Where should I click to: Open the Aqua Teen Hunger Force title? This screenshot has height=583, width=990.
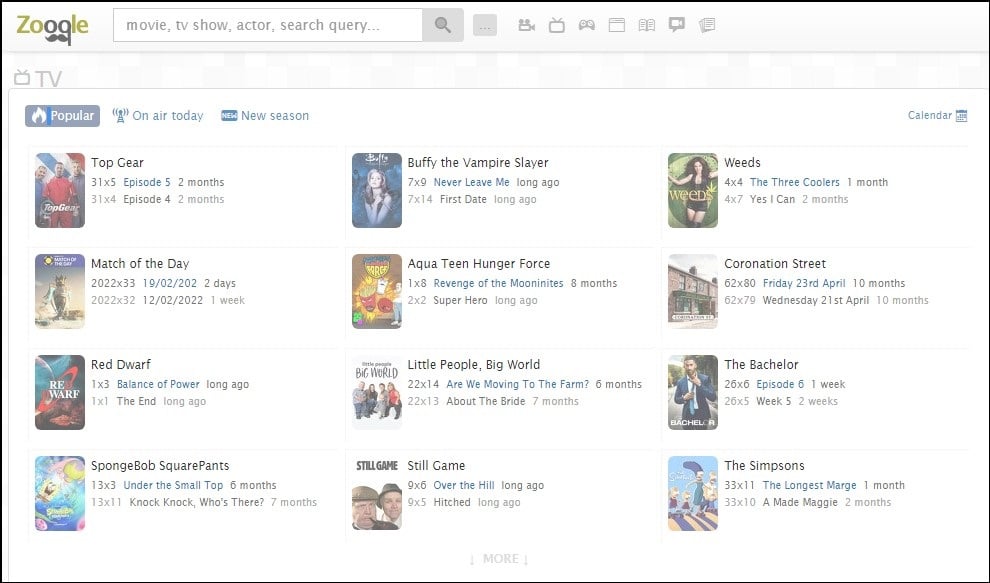(x=479, y=263)
